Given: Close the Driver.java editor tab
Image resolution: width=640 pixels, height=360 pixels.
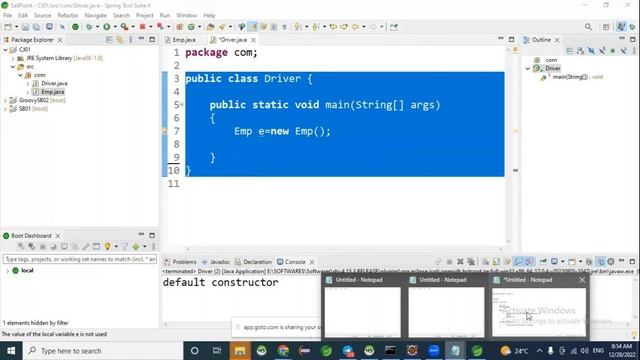Looking at the screenshot, I should pyautogui.click(x=253, y=40).
